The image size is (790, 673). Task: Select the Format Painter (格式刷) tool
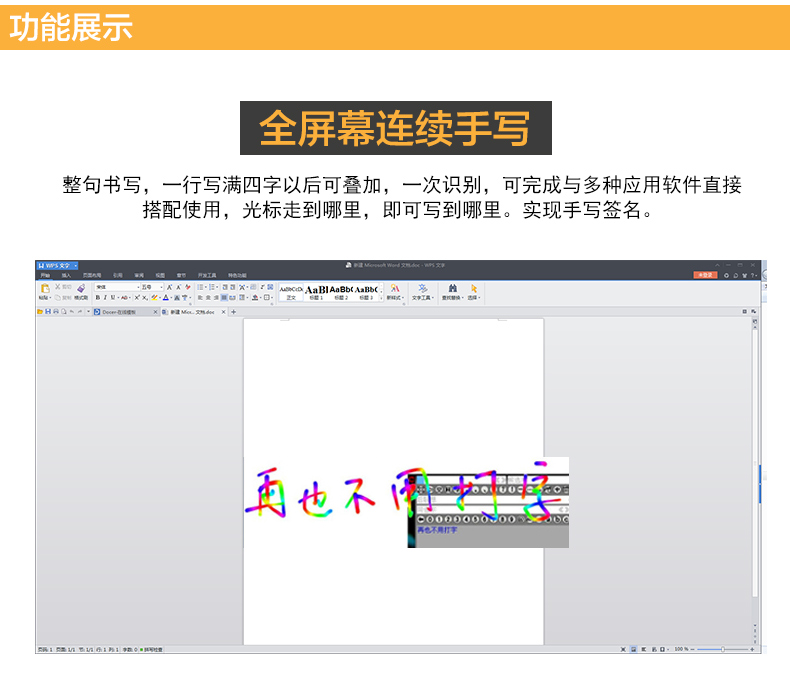click(81, 290)
